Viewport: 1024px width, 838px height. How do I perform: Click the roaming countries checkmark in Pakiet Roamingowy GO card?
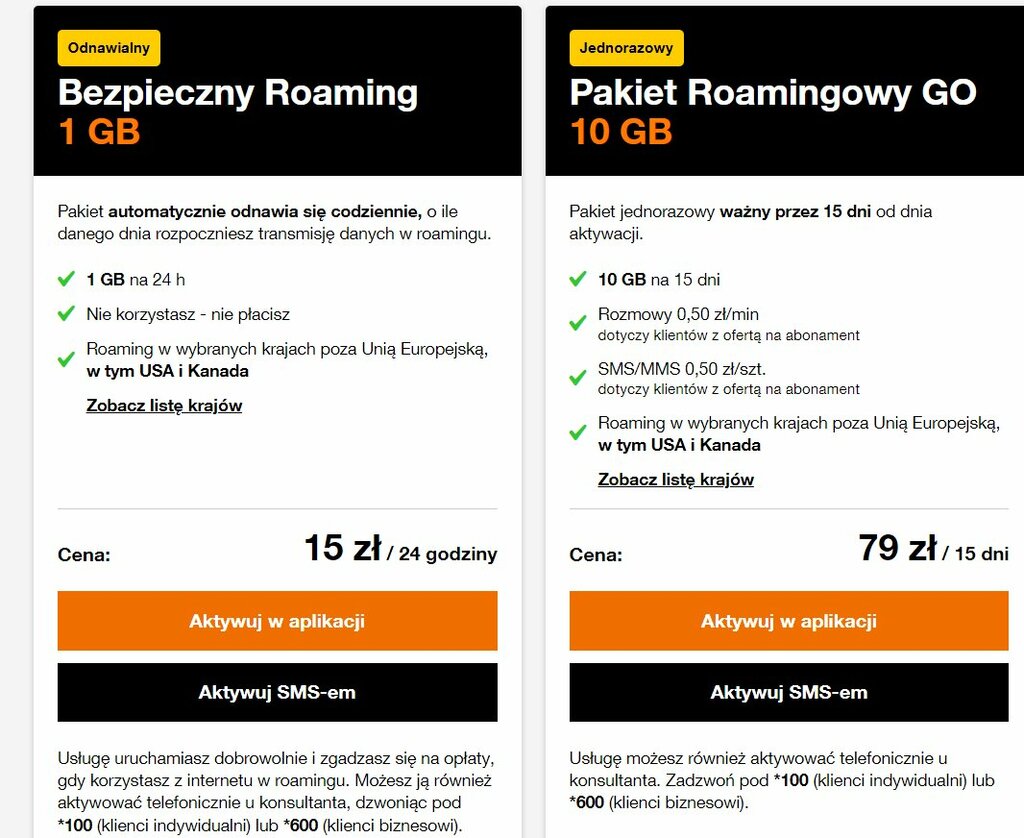tap(578, 433)
